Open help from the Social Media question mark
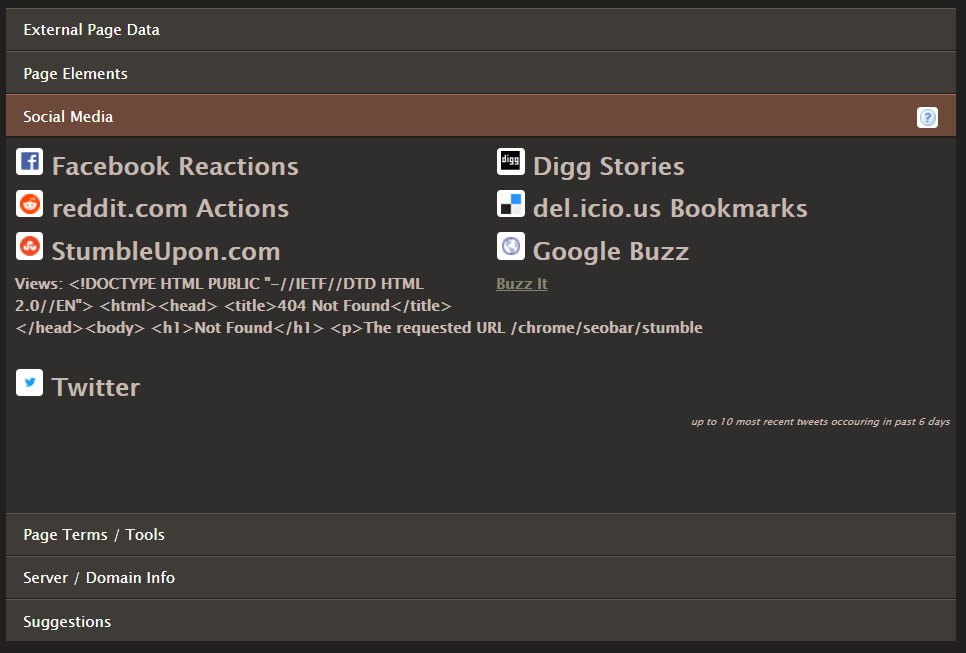Viewport: 966px width, 653px height. [927, 118]
